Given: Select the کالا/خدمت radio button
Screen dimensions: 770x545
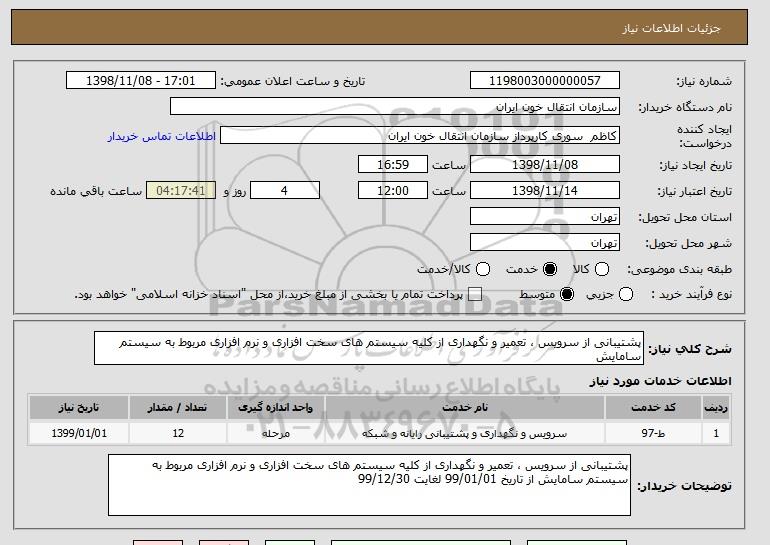Looking at the screenshot, I should [483, 269].
